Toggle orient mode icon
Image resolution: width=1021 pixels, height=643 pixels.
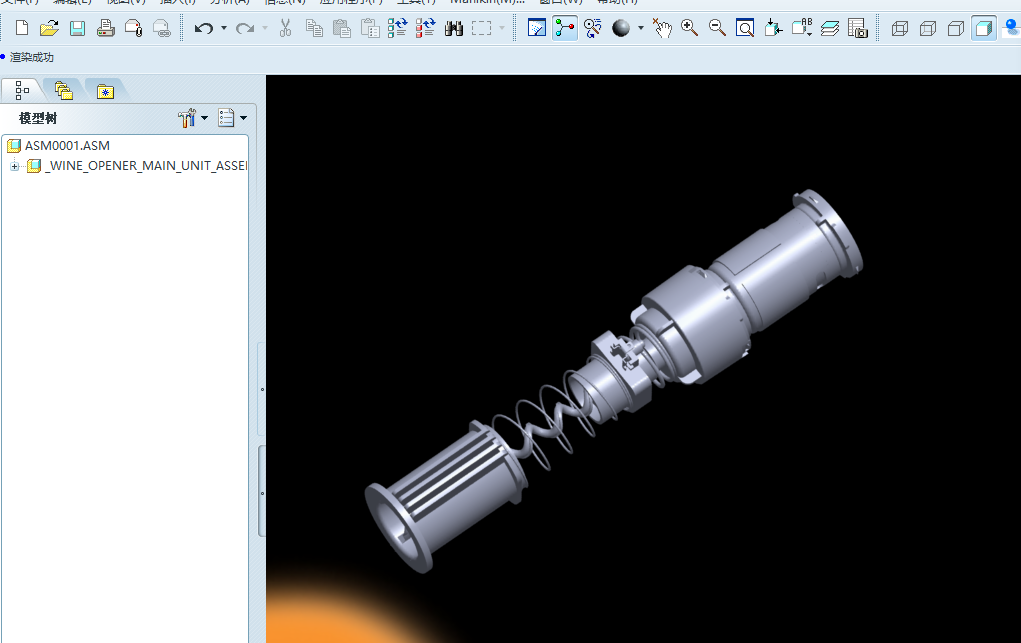[593, 28]
